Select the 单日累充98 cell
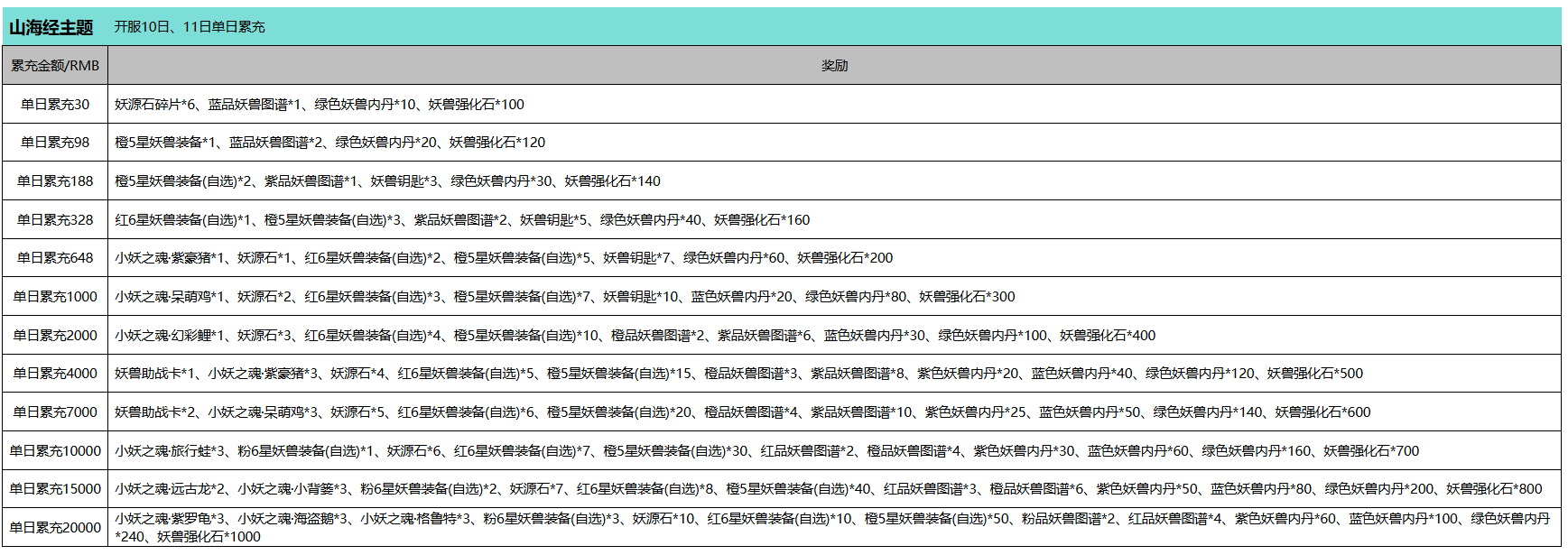1568x555 pixels. click(55, 143)
